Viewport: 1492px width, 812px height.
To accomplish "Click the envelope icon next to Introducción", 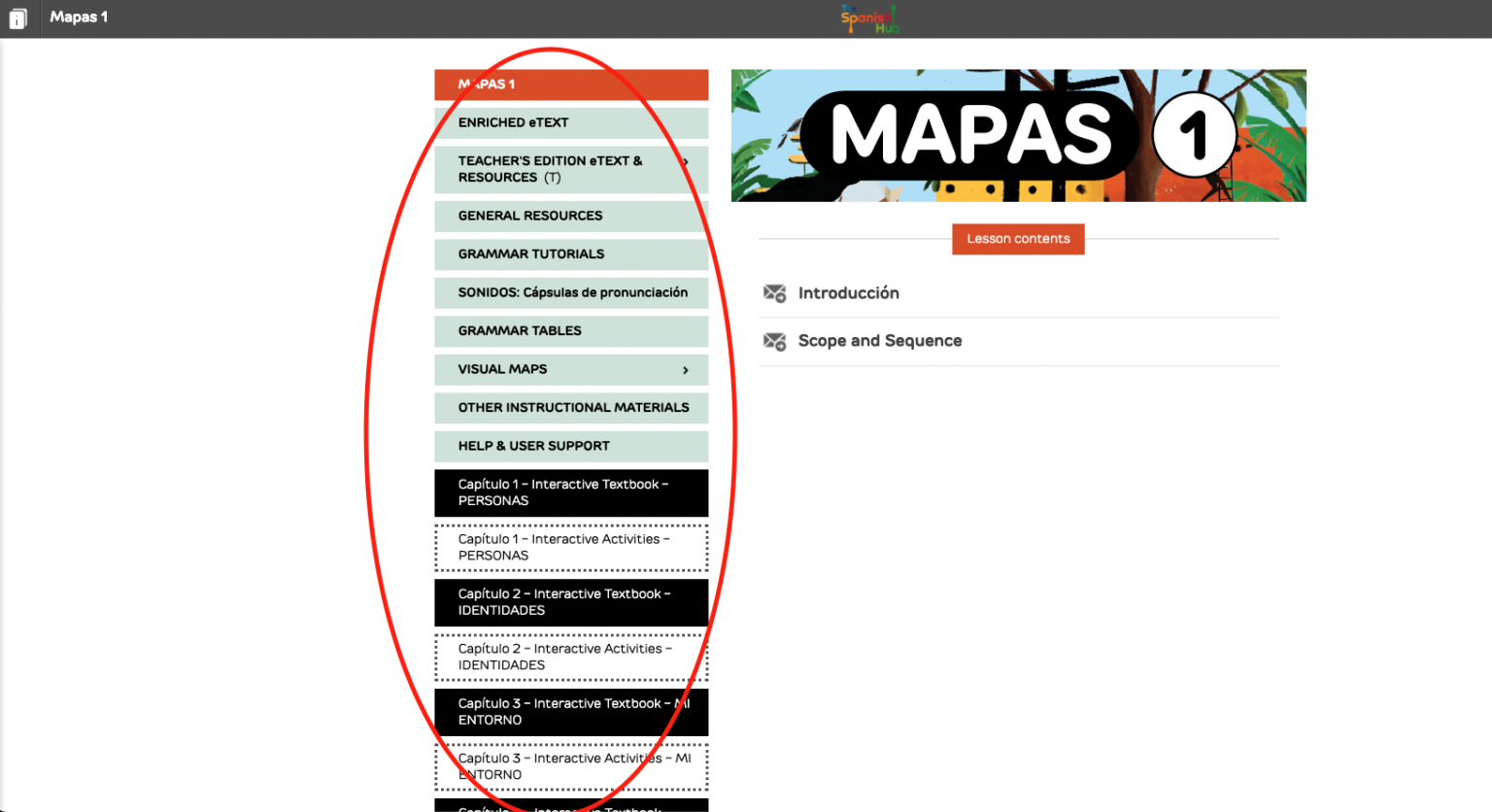I will coord(774,292).
